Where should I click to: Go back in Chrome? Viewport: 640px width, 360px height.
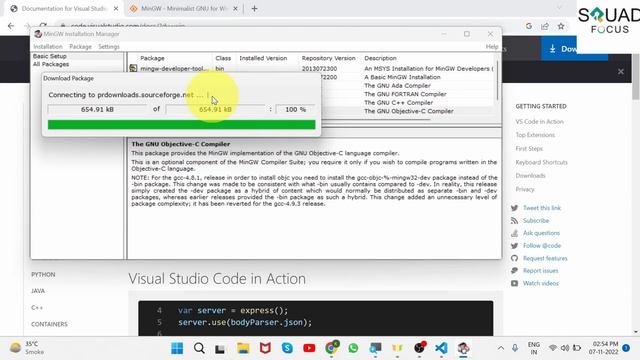[11, 26]
